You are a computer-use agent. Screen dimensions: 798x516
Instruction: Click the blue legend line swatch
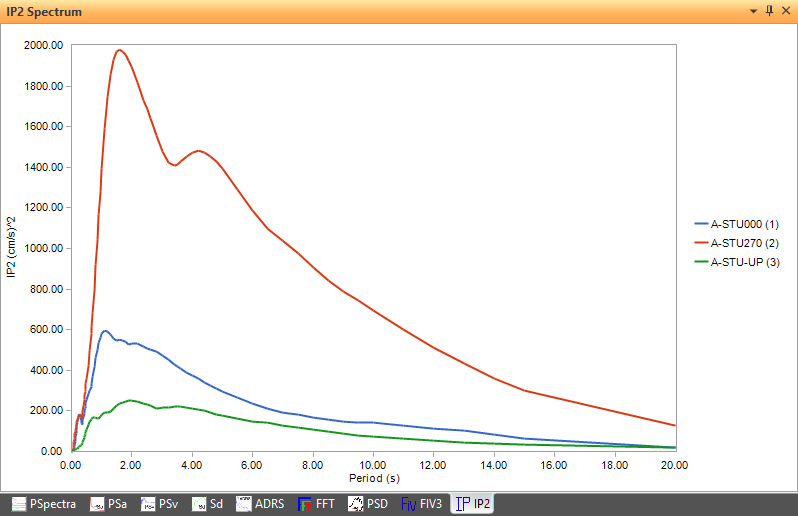701,225
